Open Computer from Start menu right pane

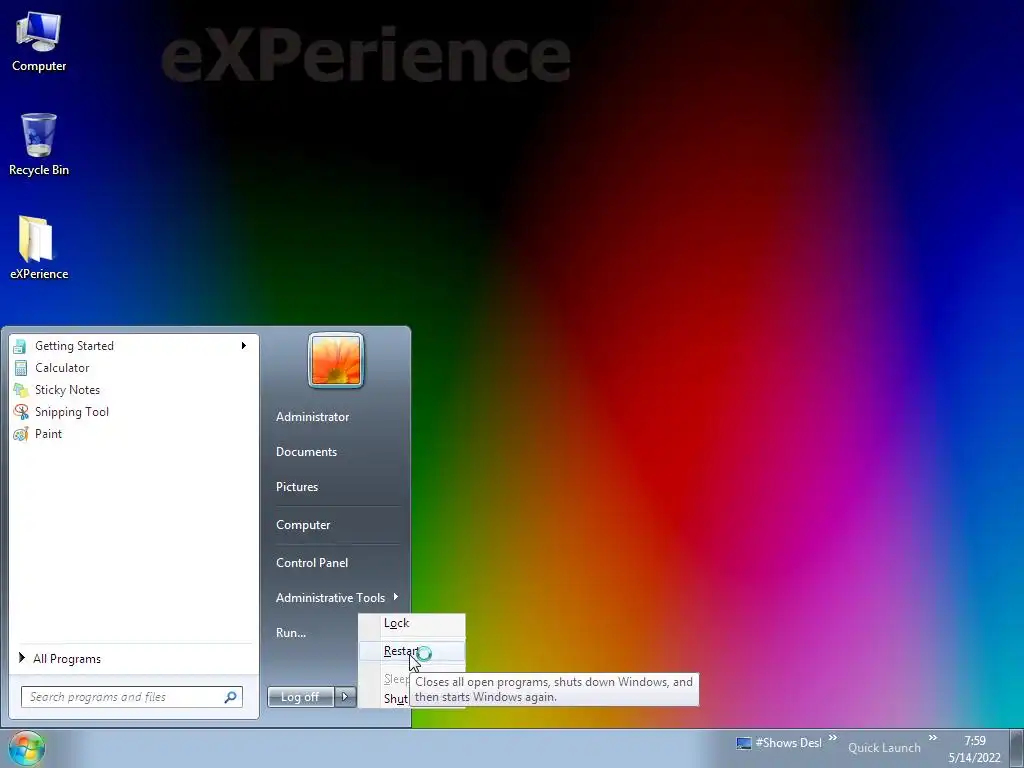(303, 525)
